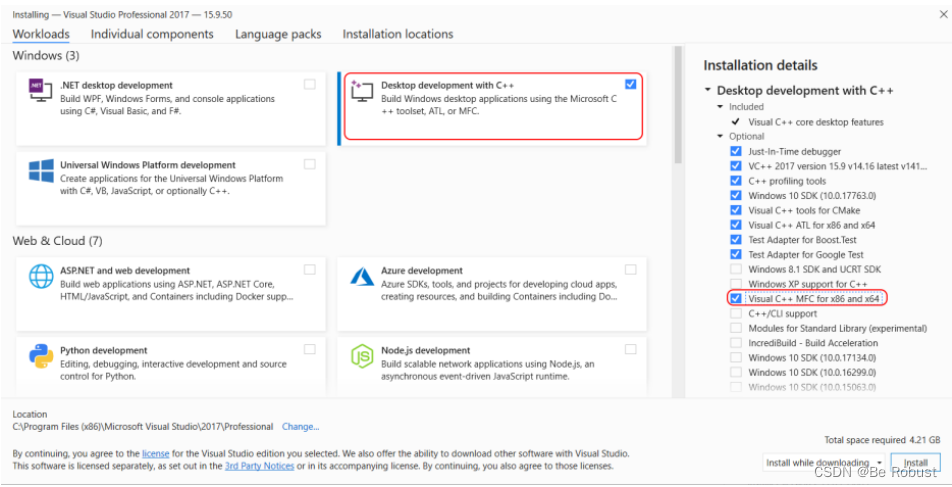Uncheck Test Adapter for Google Test

pyautogui.click(x=736, y=254)
